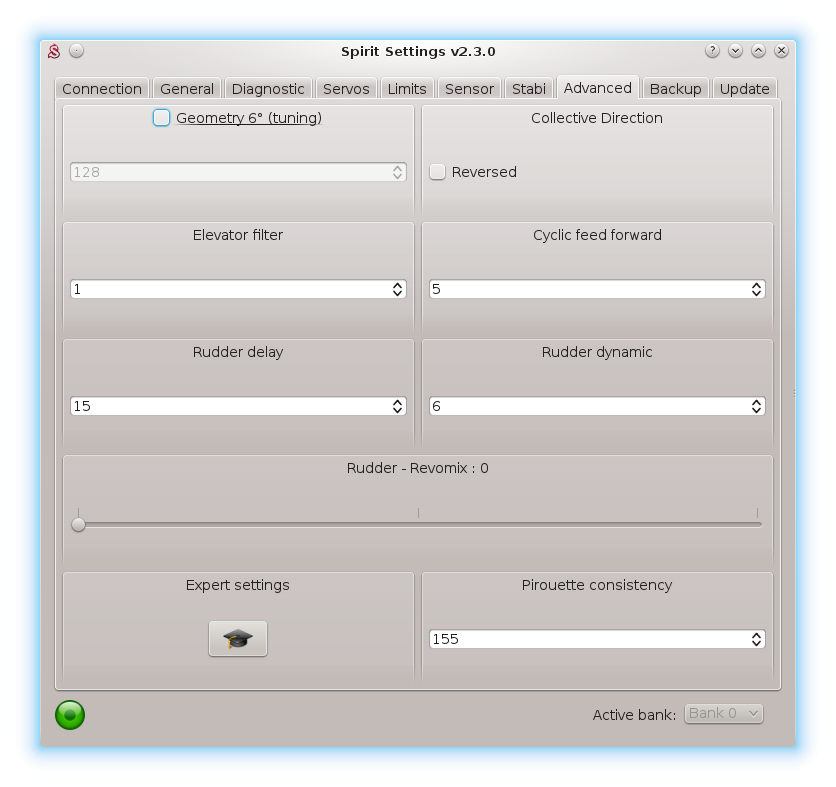Select the Stabi tab
836x787 pixels.
528,89
